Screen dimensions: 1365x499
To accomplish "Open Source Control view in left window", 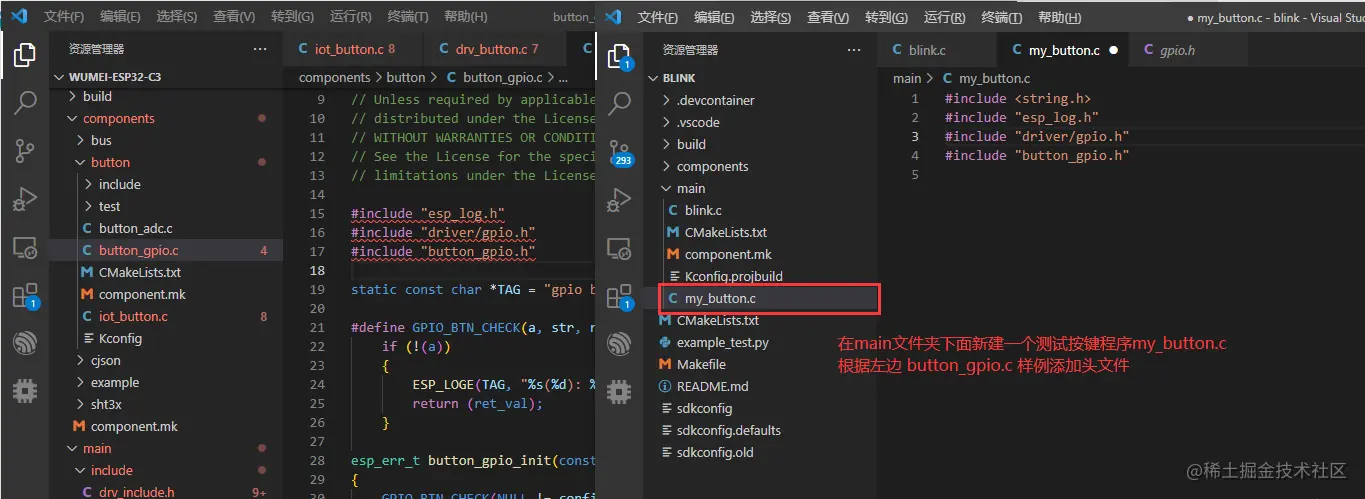I will click(25, 151).
